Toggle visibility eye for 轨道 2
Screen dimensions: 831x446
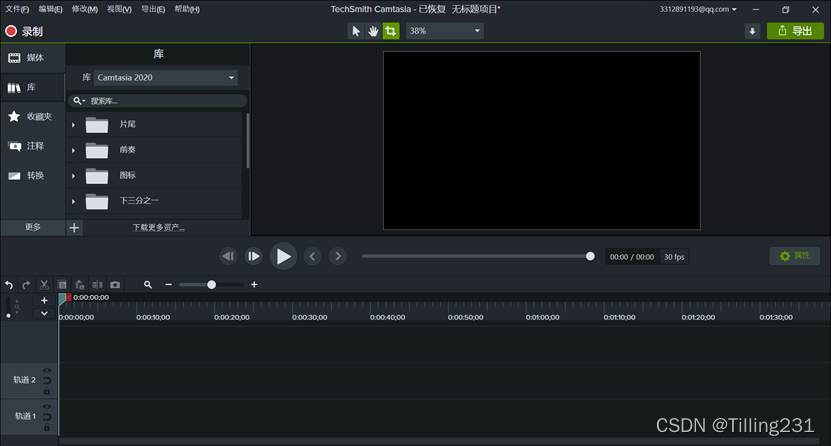pos(47,370)
